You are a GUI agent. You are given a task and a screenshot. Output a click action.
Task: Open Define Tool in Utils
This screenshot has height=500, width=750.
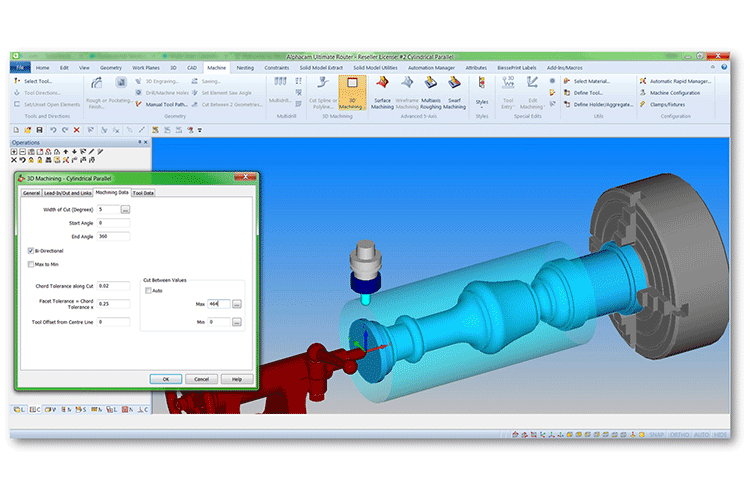[584, 93]
